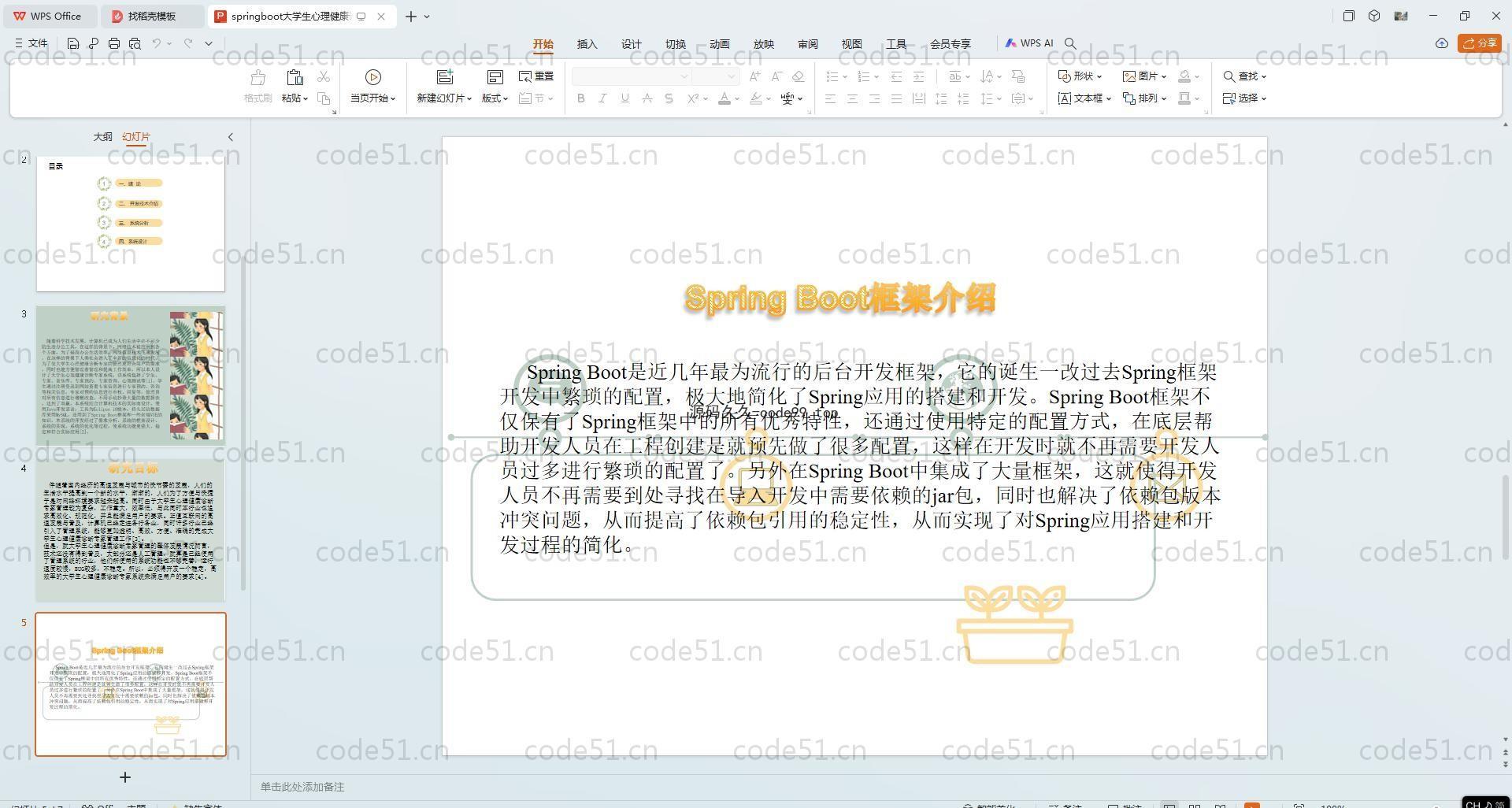Screen dimensions: 1512x808
Task: Open the Layout (版式) dropdown
Action: [x=495, y=98]
